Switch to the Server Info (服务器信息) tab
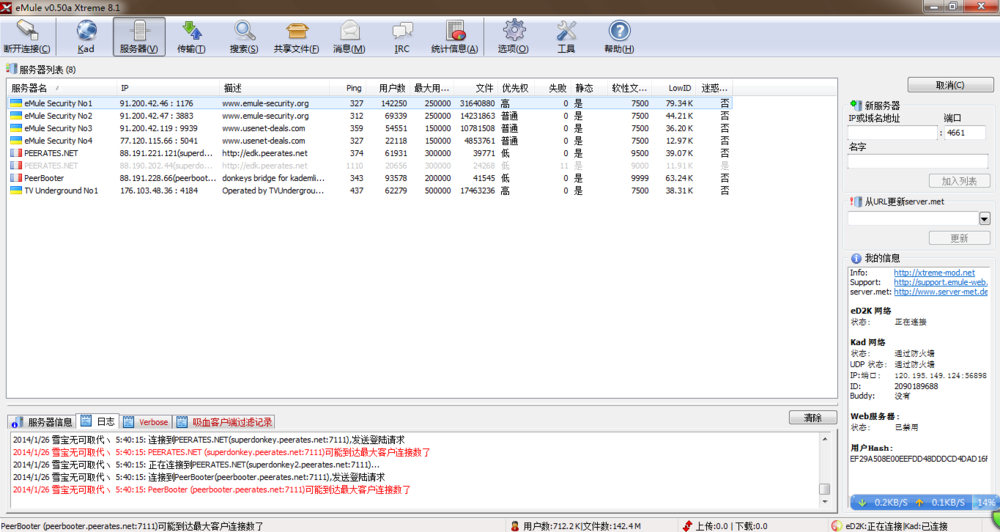 pos(42,422)
